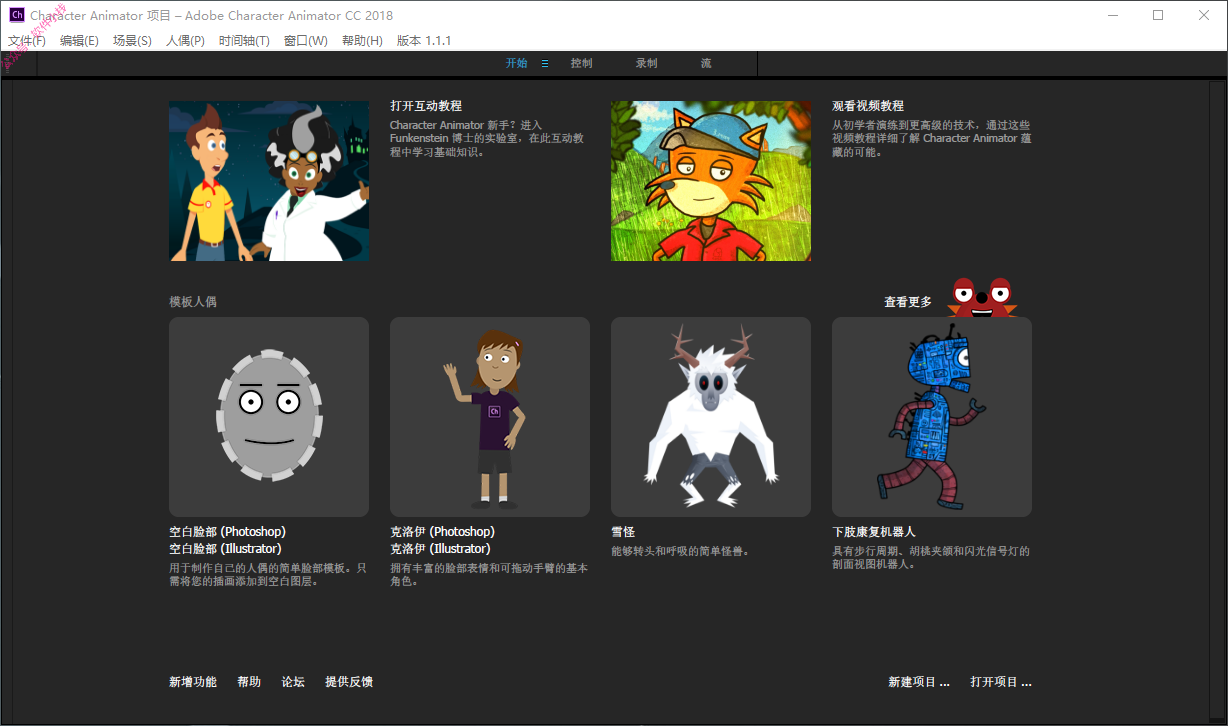
Task: Click the description starting with 从初学者演练到更高级的技术
Action: (932, 139)
